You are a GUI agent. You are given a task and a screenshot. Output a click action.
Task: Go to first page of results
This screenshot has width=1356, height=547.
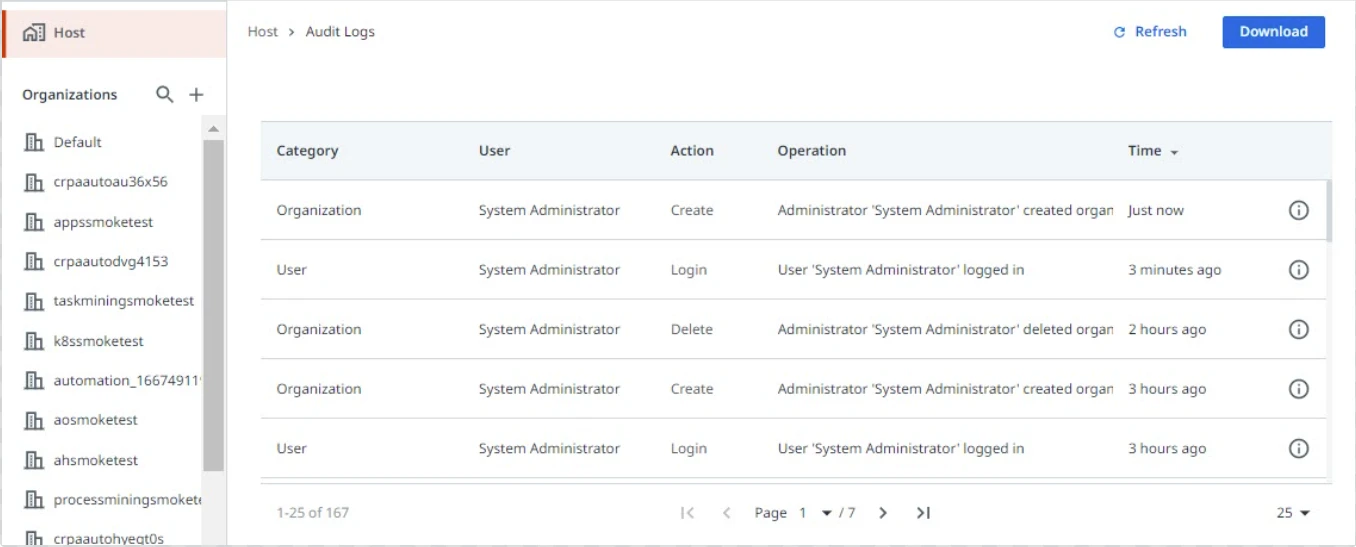687,513
